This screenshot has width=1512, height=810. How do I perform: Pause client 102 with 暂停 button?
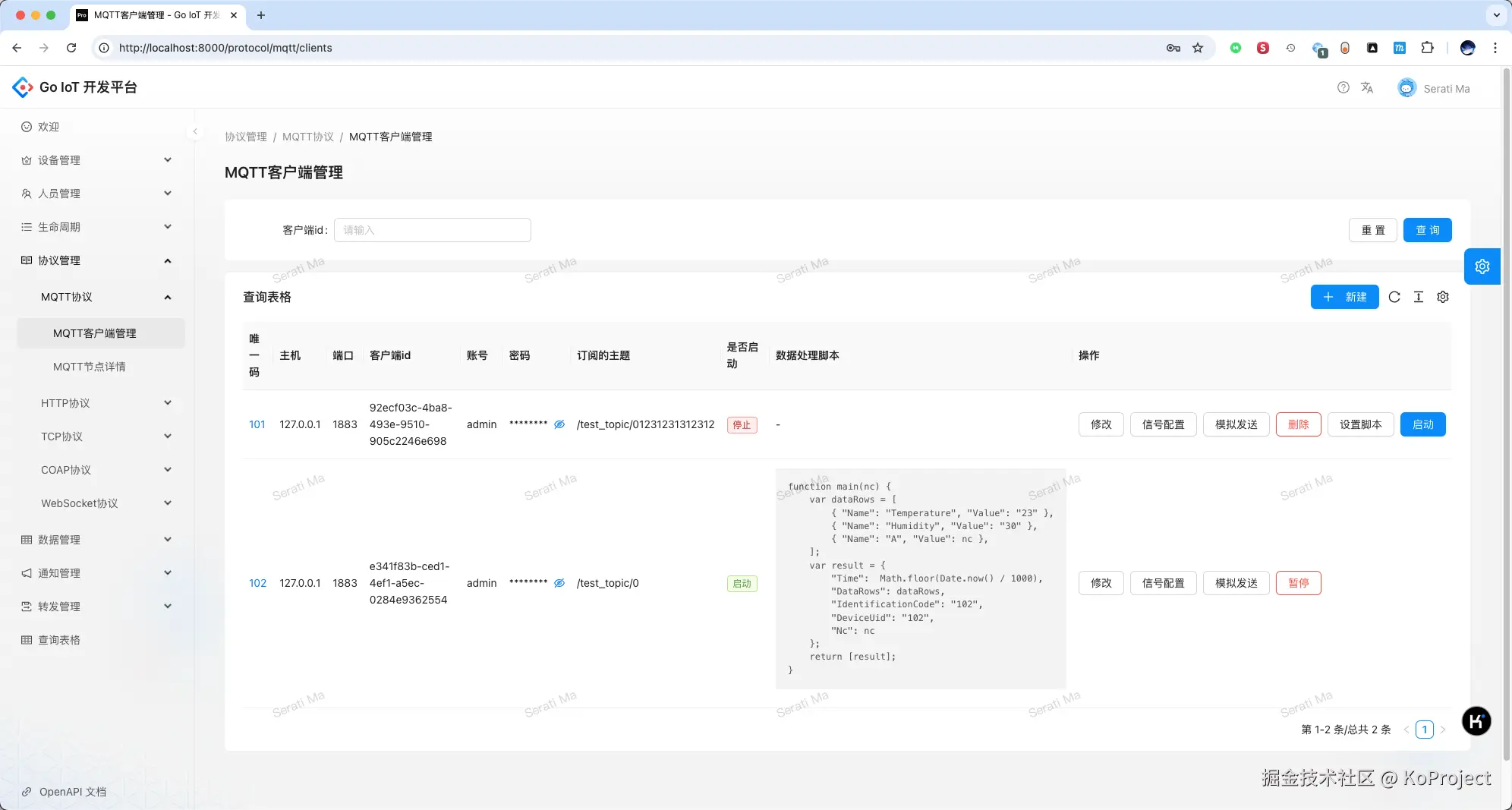[1298, 583]
